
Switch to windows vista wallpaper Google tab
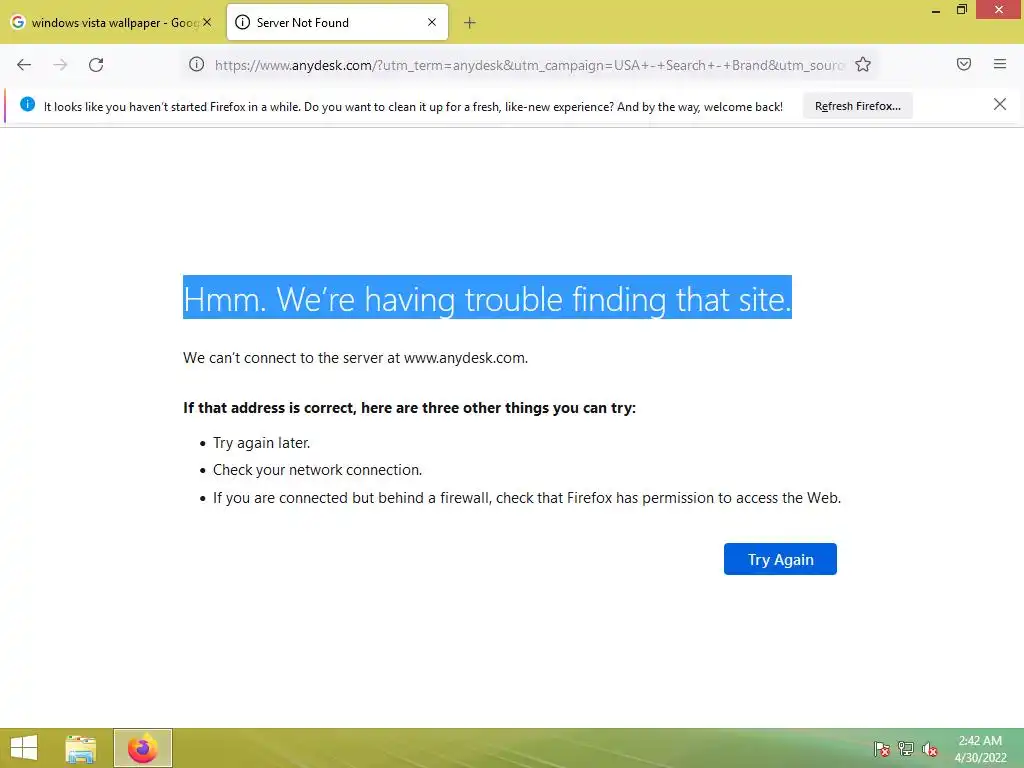point(111,22)
